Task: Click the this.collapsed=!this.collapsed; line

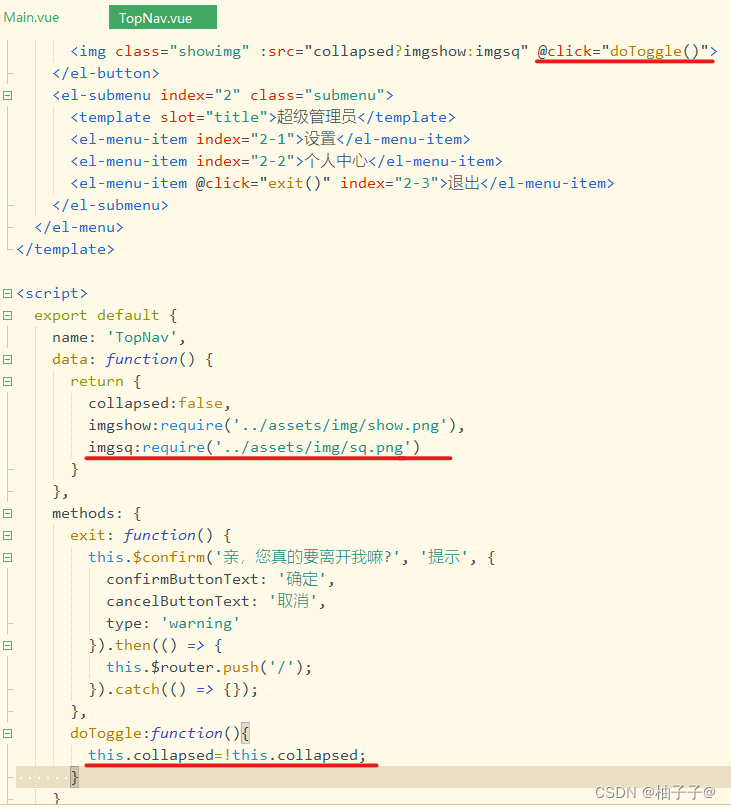Action: pos(227,755)
